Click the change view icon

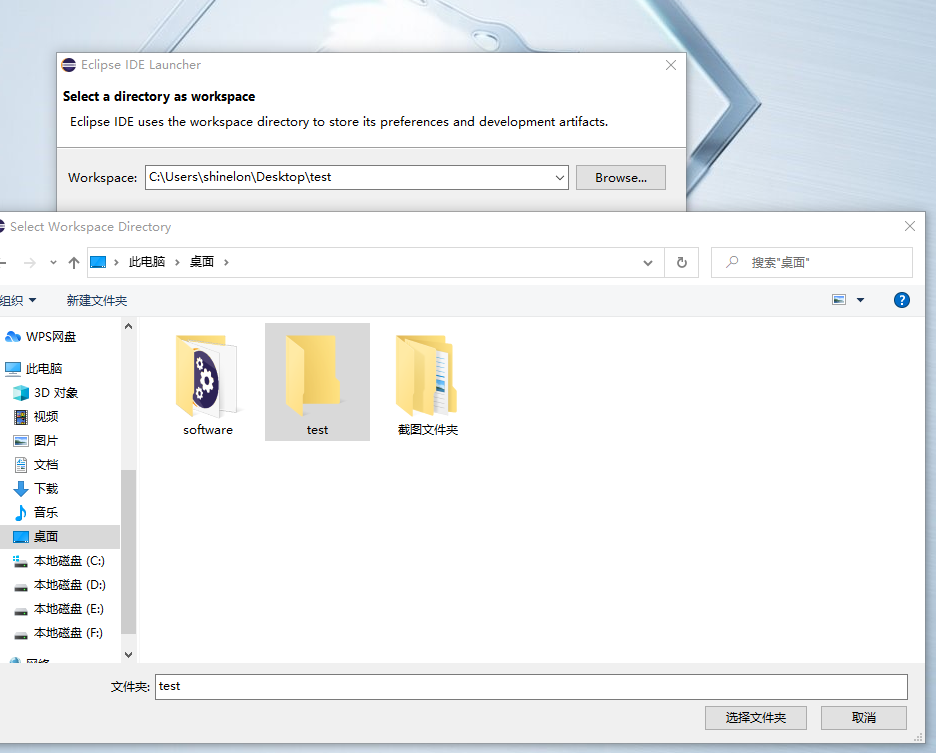pos(839,300)
